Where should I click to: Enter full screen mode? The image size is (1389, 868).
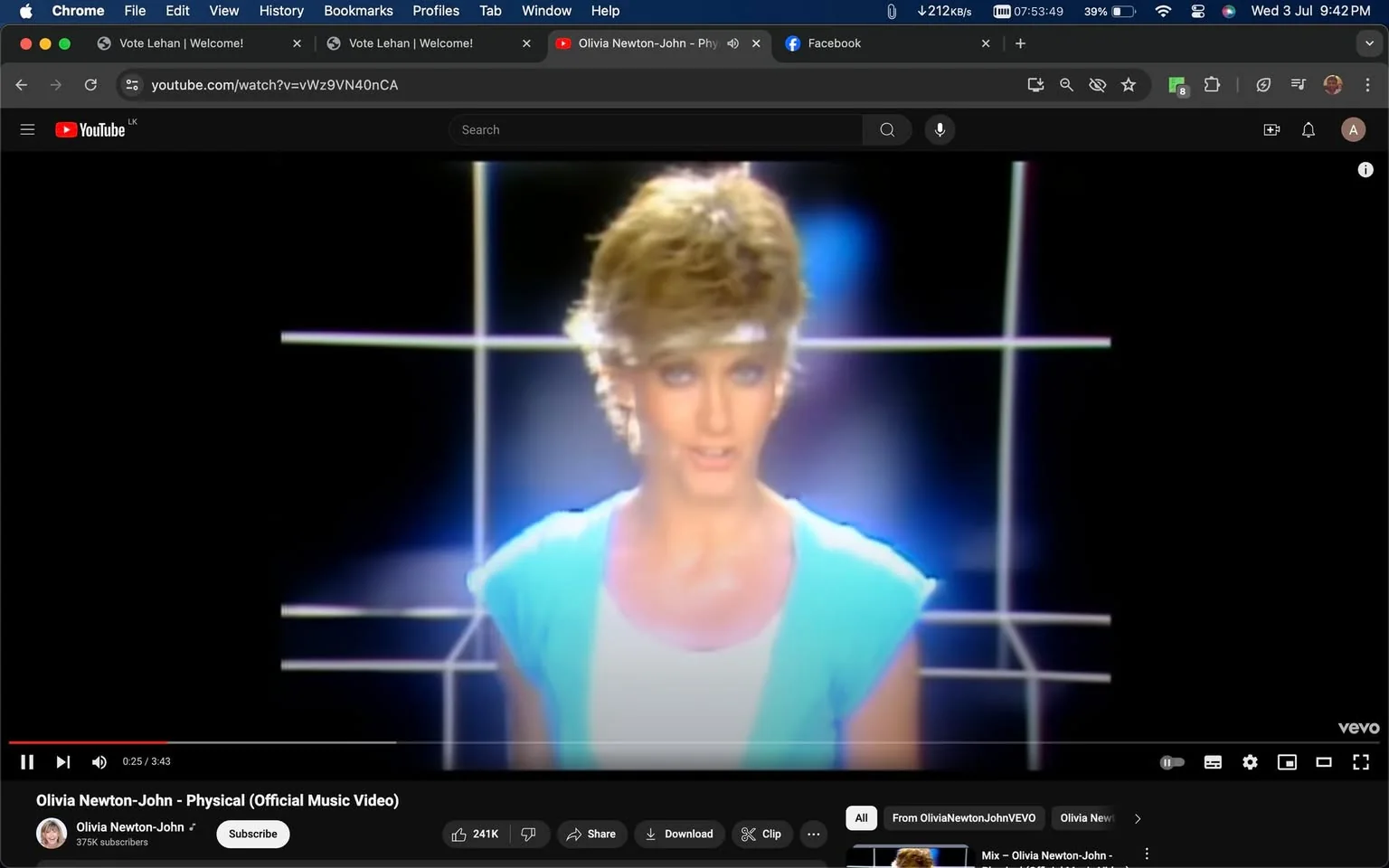point(1361,762)
